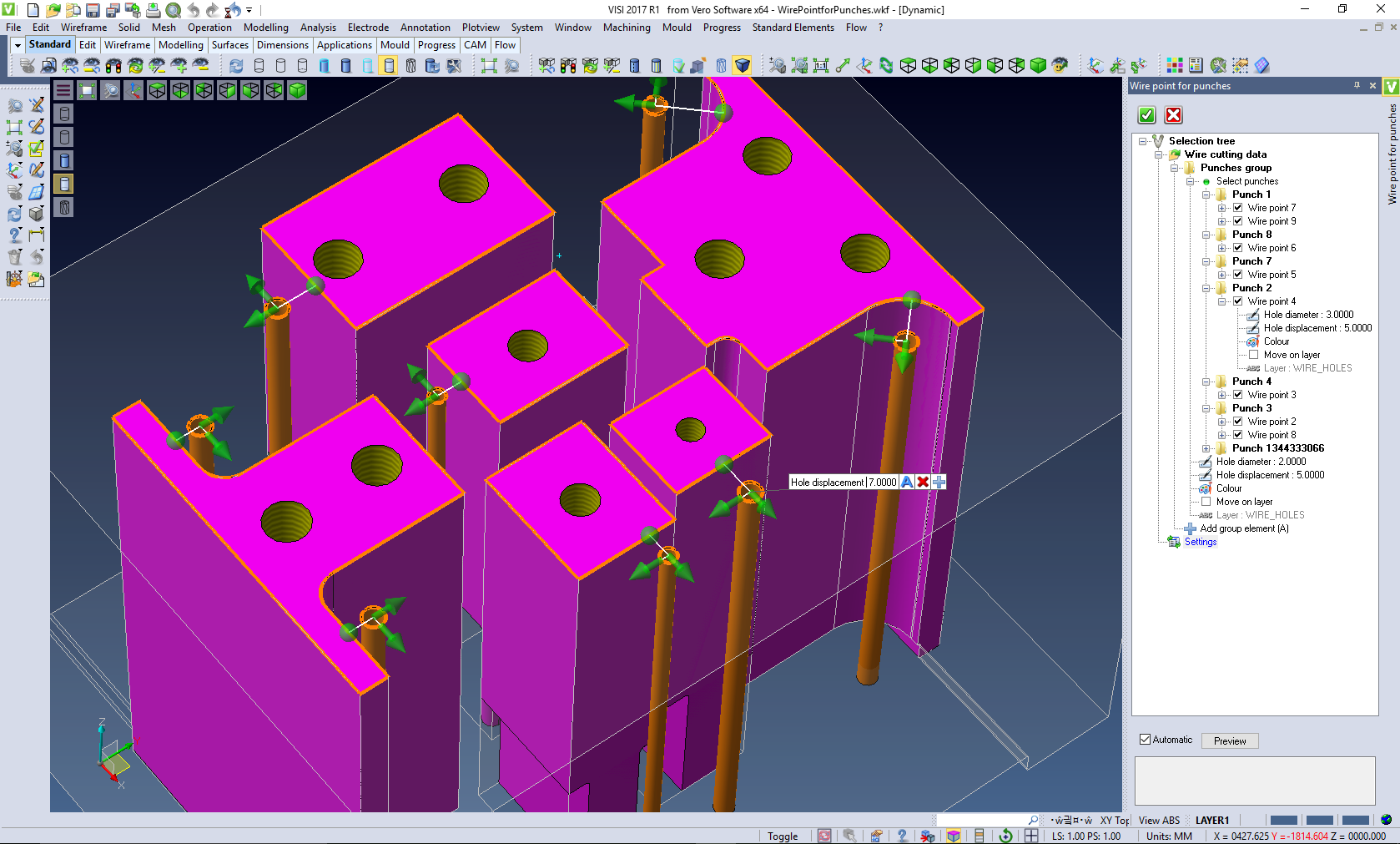The width and height of the screenshot is (1400, 844).
Task: Expand the Wire point 9 node
Action: point(1222,221)
